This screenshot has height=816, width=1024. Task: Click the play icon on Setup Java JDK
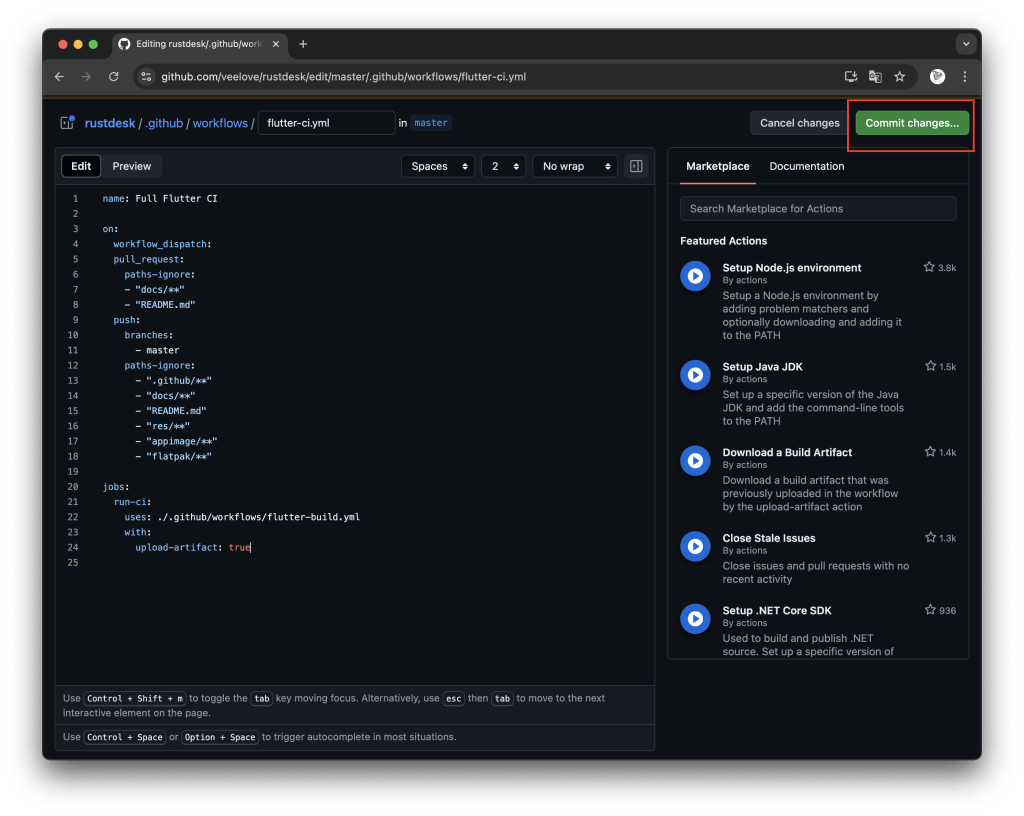[695, 375]
